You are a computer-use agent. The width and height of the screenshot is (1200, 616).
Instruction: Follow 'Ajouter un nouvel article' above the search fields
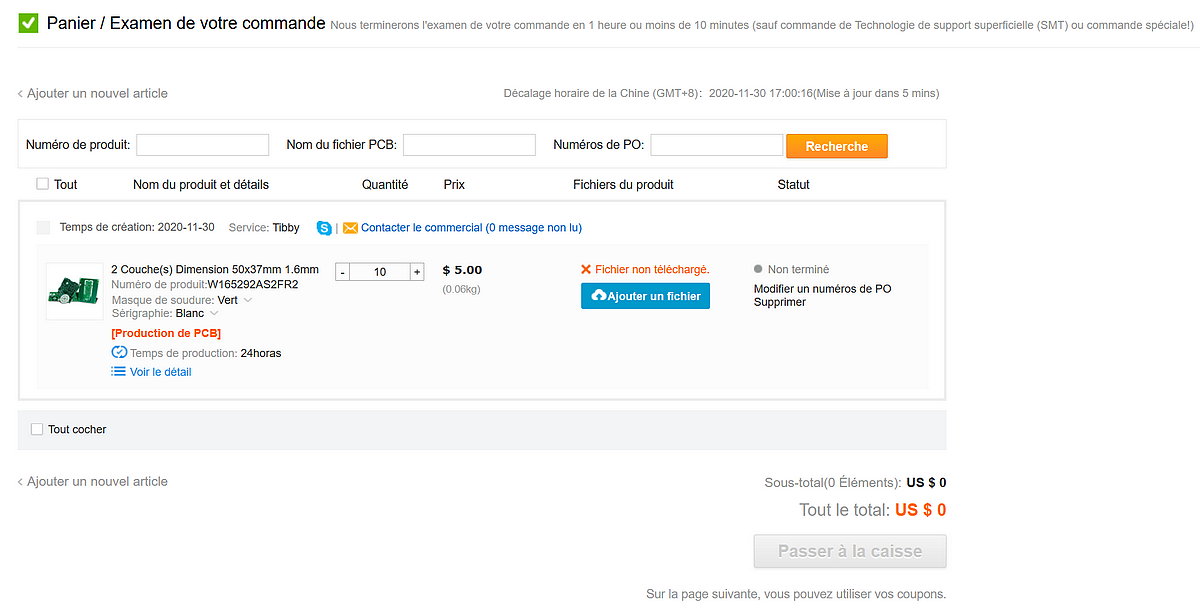(x=93, y=93)
